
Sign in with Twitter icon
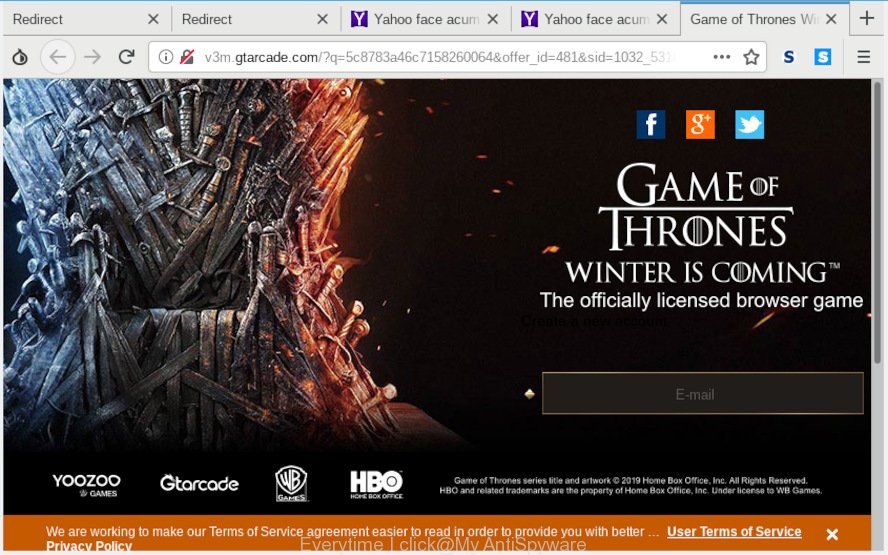click(x=749, y=125)
